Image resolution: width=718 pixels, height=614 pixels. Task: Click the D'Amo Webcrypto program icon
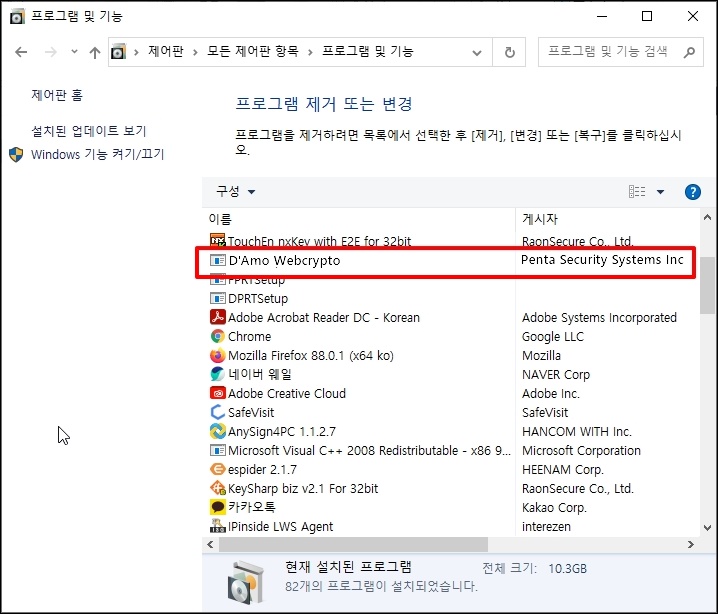(x=218, y=261)
